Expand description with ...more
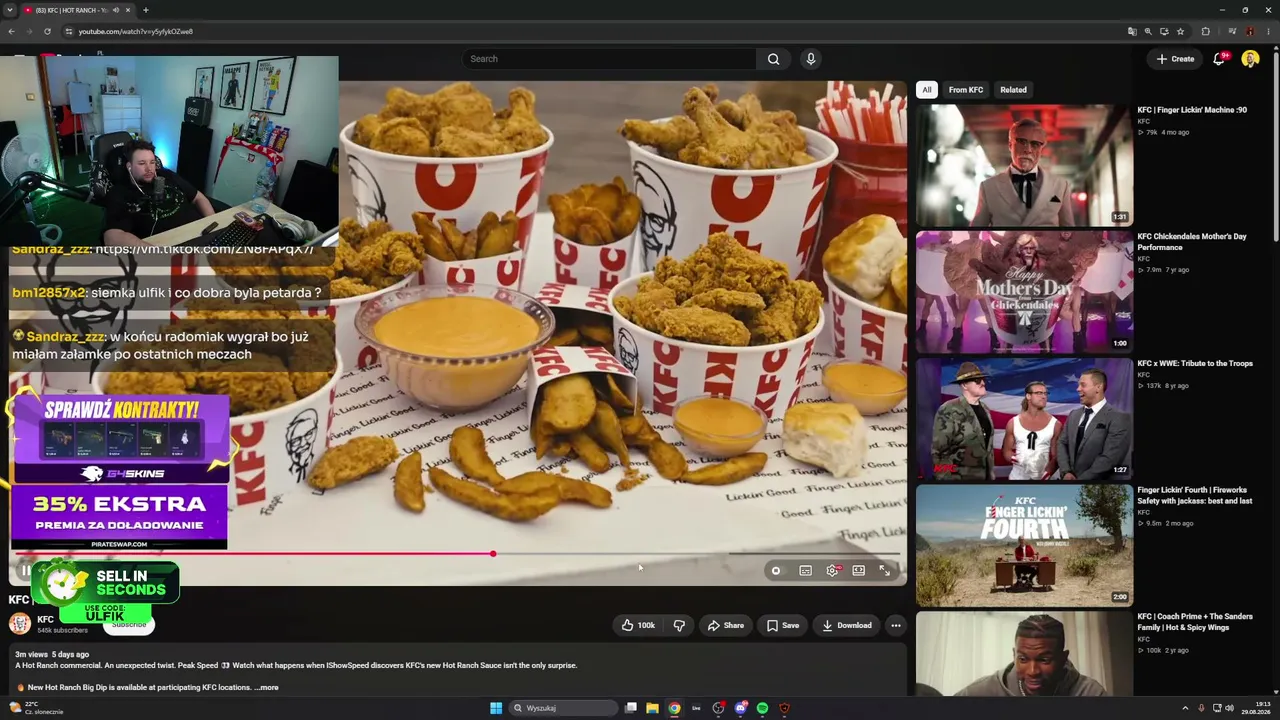 (x=266, y=688)
